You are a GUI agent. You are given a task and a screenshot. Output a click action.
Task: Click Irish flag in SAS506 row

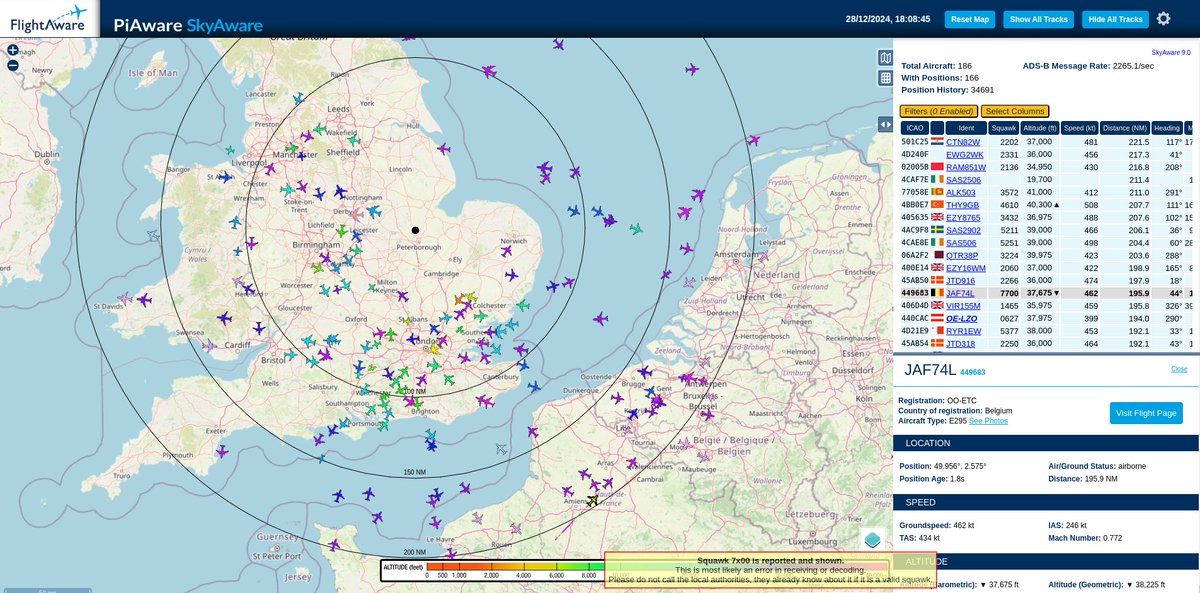tap(937, 243)
